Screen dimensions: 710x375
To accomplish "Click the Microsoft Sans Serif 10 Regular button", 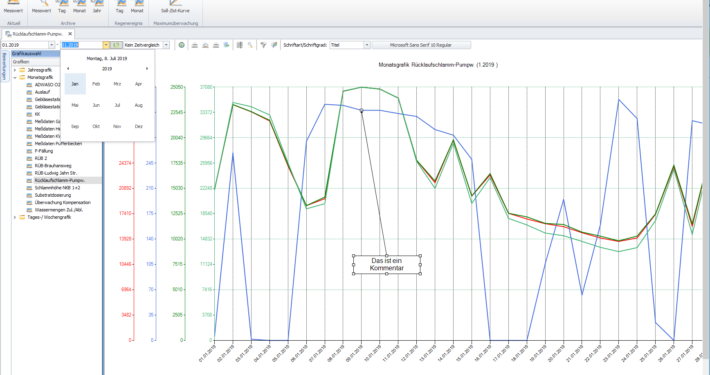I will [421, 45].
